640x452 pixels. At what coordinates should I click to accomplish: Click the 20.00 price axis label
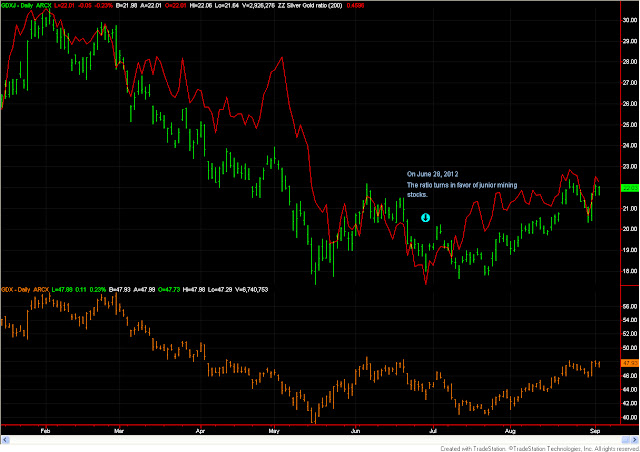(630, 229)
